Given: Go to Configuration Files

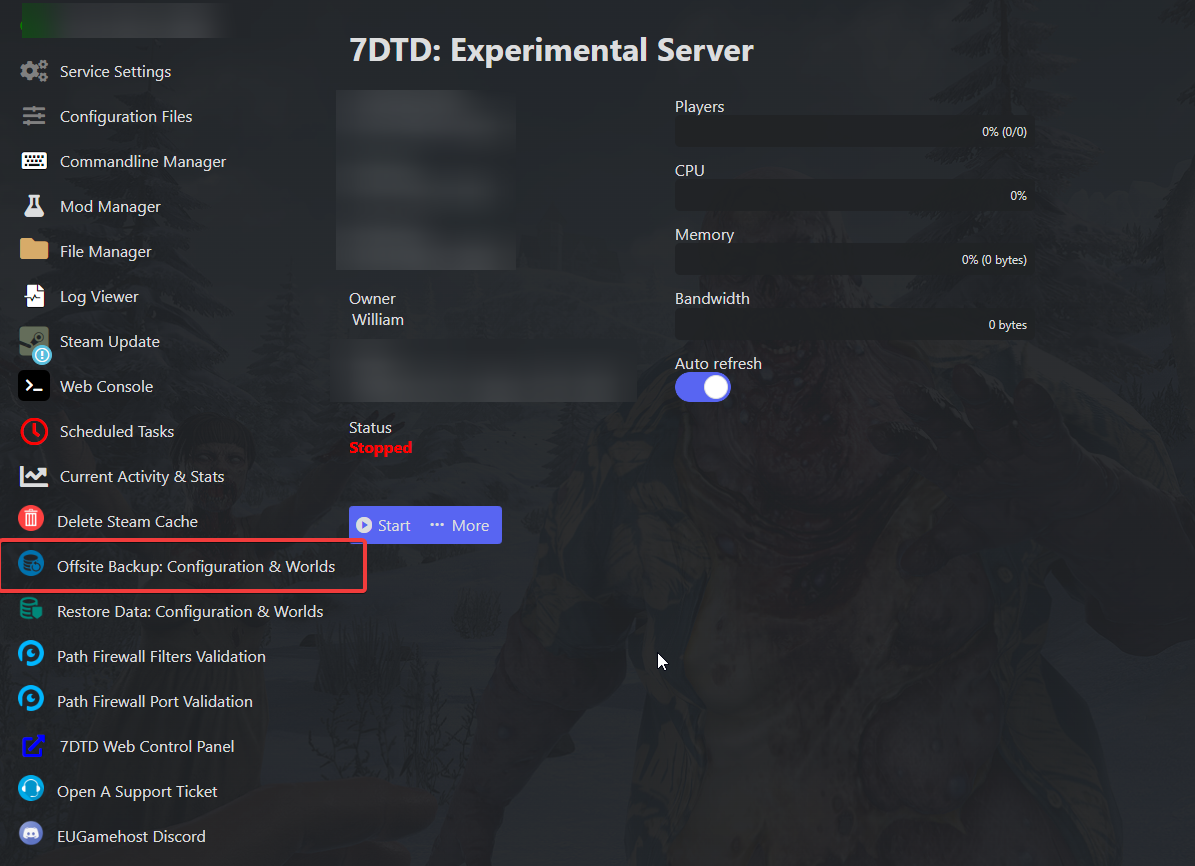Looking at the screenshot, I should point(127,117).
